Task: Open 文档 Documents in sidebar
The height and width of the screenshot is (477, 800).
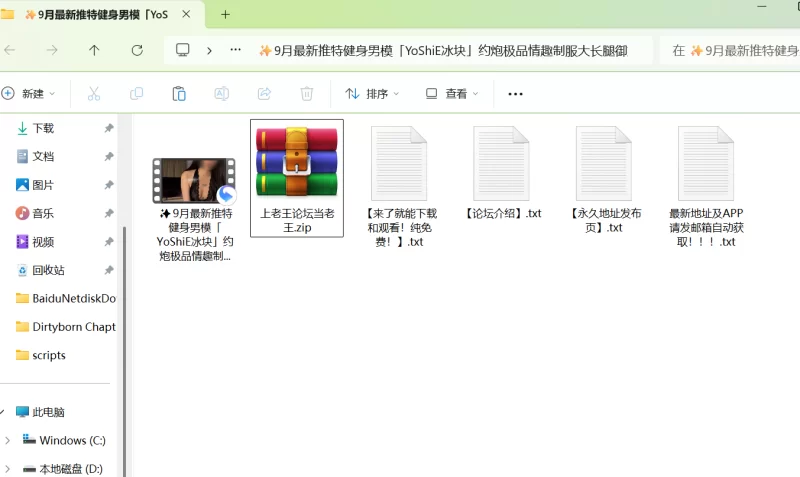Action: click(43, 156)
